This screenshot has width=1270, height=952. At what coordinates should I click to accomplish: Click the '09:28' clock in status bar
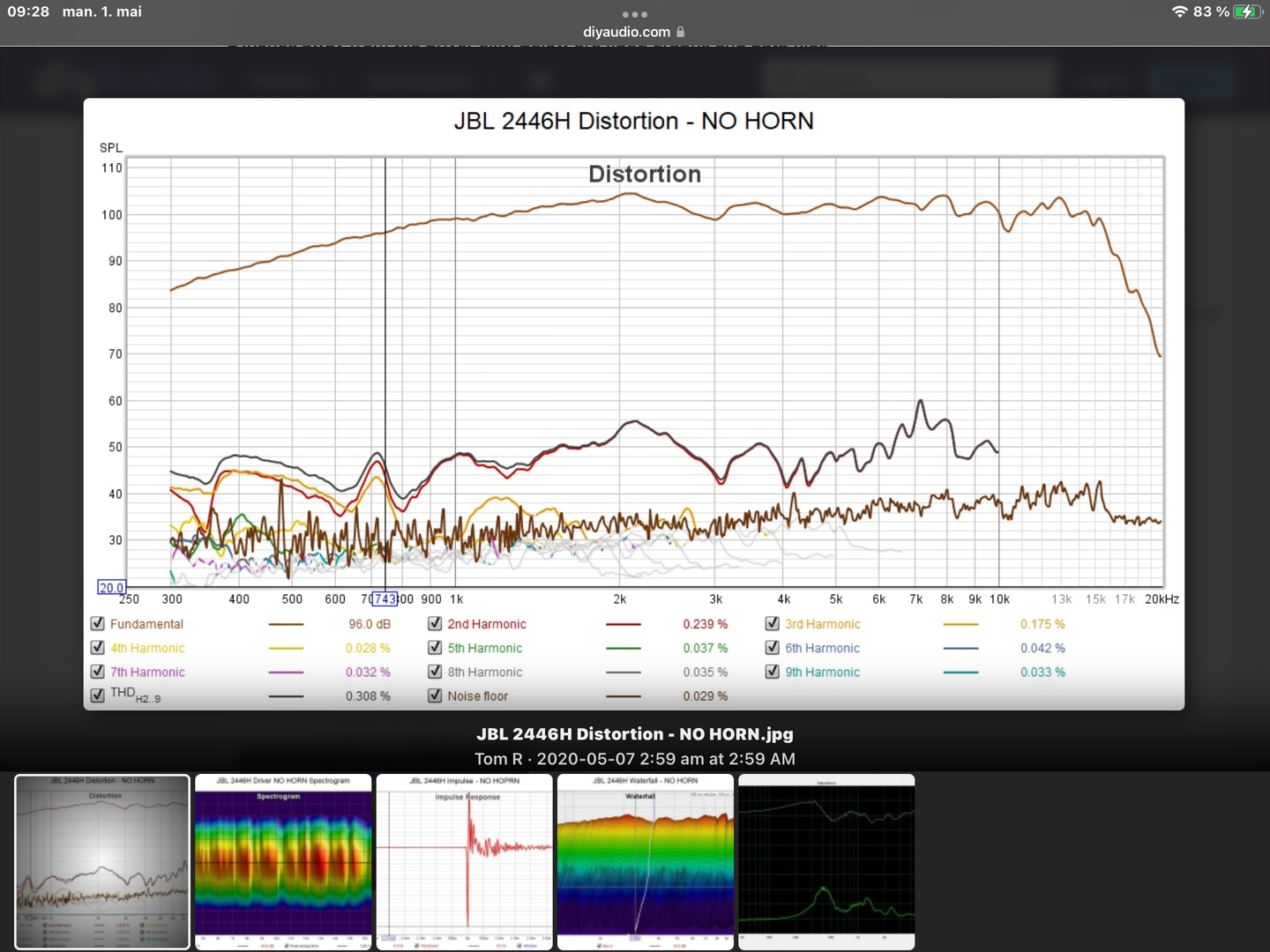click(x=28, y=11)
